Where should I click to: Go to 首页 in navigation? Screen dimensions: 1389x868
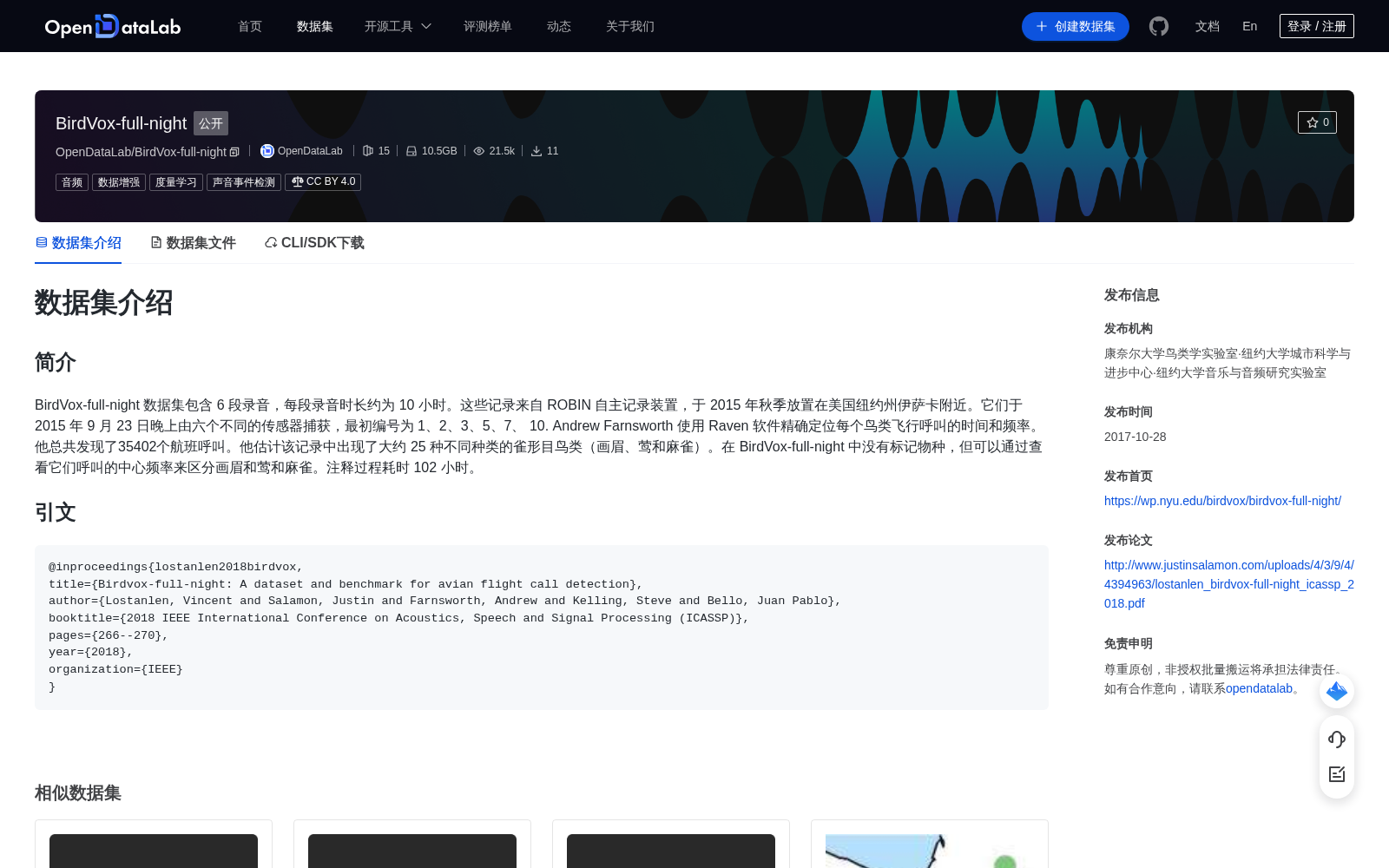250,26
